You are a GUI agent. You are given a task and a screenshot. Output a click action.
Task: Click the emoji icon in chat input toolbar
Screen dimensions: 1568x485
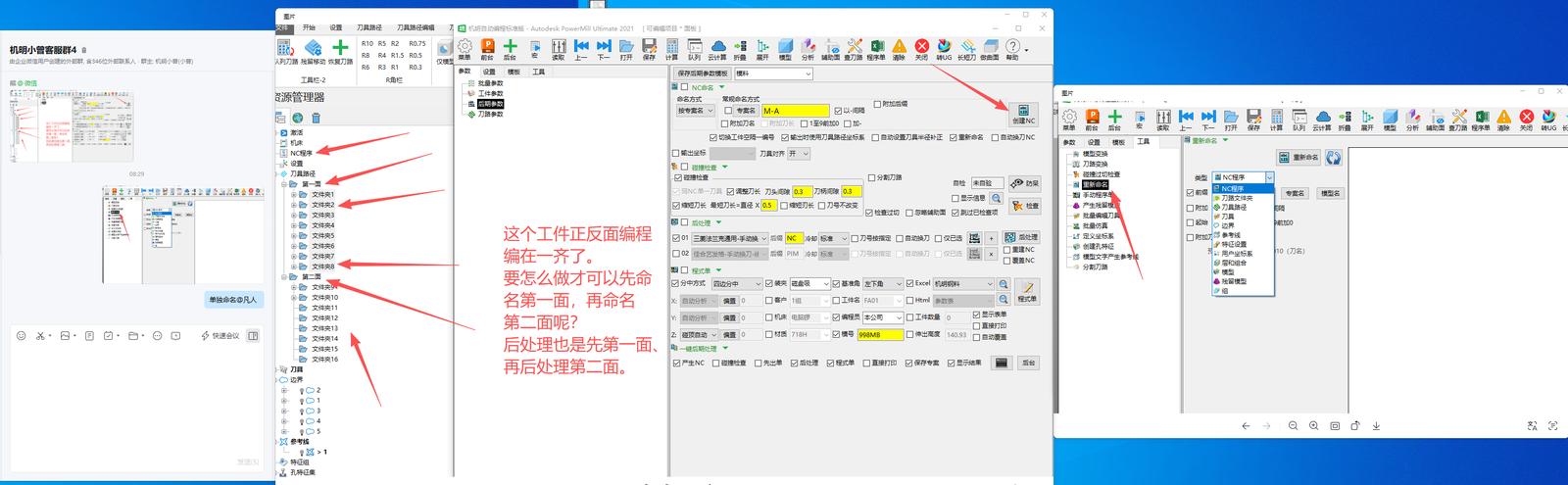pyautogui.click(x=21, y=335)
